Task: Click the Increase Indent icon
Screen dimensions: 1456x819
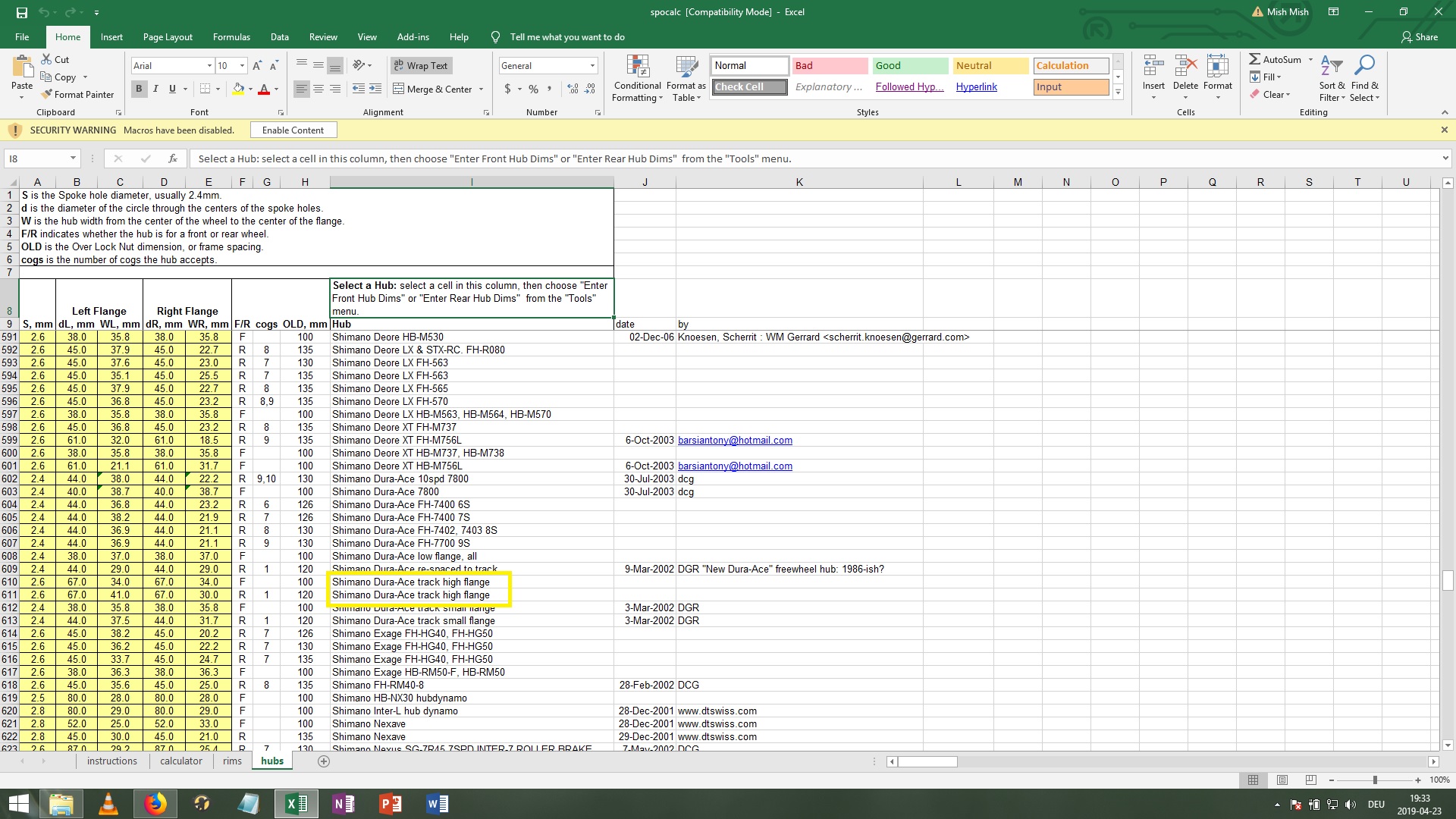Action: tap(375, 89)
